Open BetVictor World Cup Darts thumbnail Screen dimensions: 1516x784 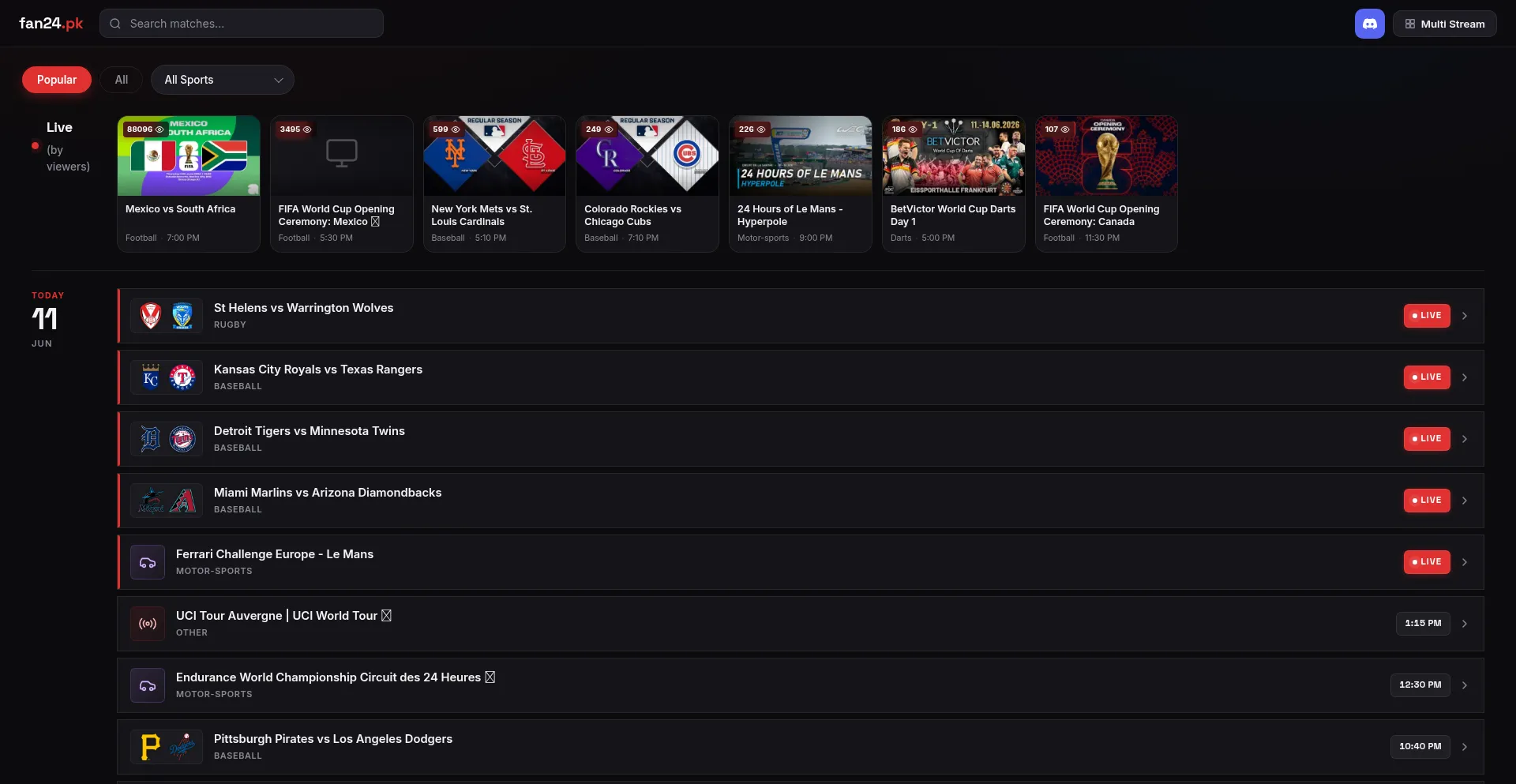tap(954, 156)
